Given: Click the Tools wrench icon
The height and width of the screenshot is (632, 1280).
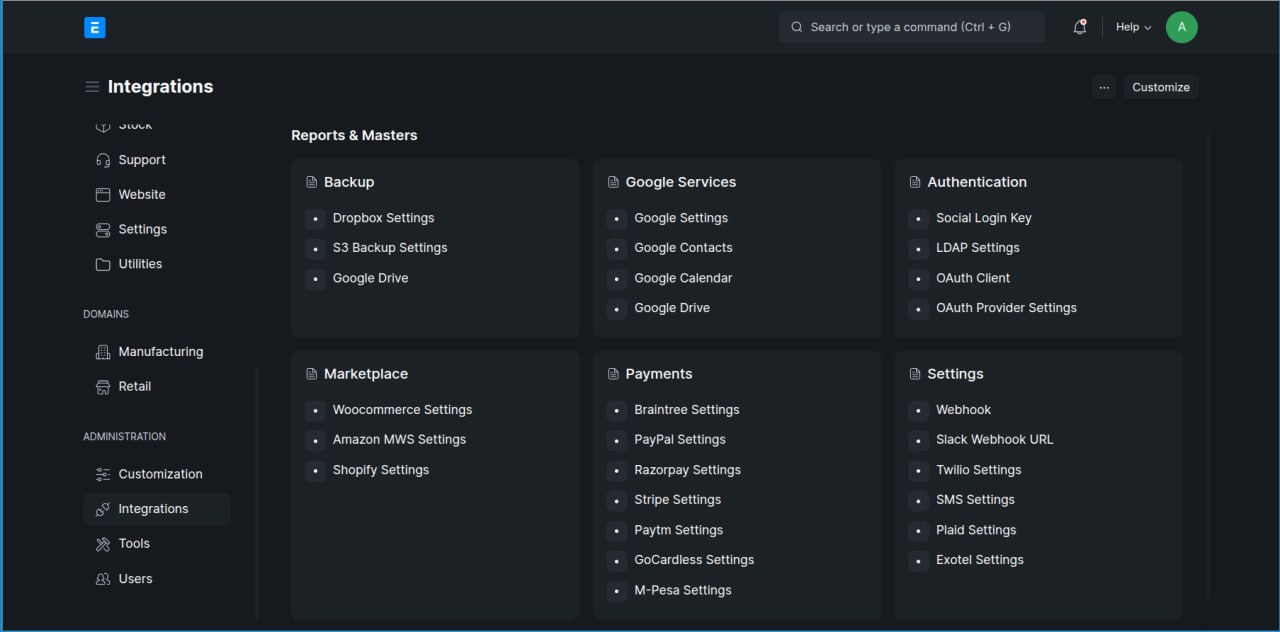Looking at the screenshot, I should tap(103, 544).
